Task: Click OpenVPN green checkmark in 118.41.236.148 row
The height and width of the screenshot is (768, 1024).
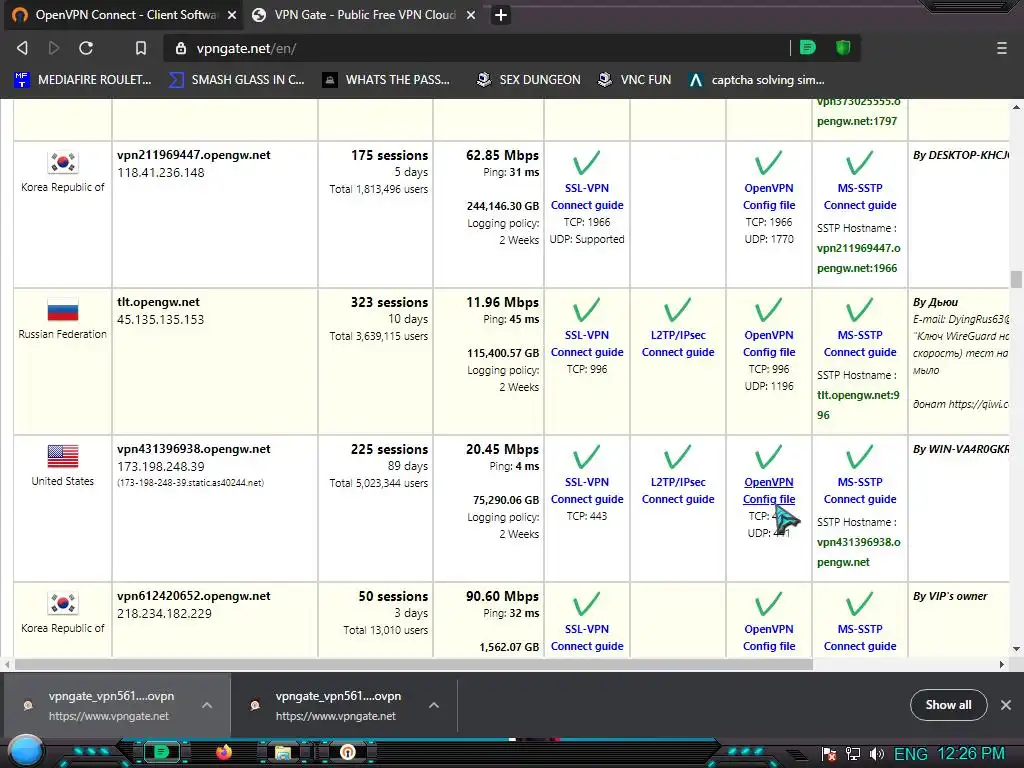Action: pos(769,163)
